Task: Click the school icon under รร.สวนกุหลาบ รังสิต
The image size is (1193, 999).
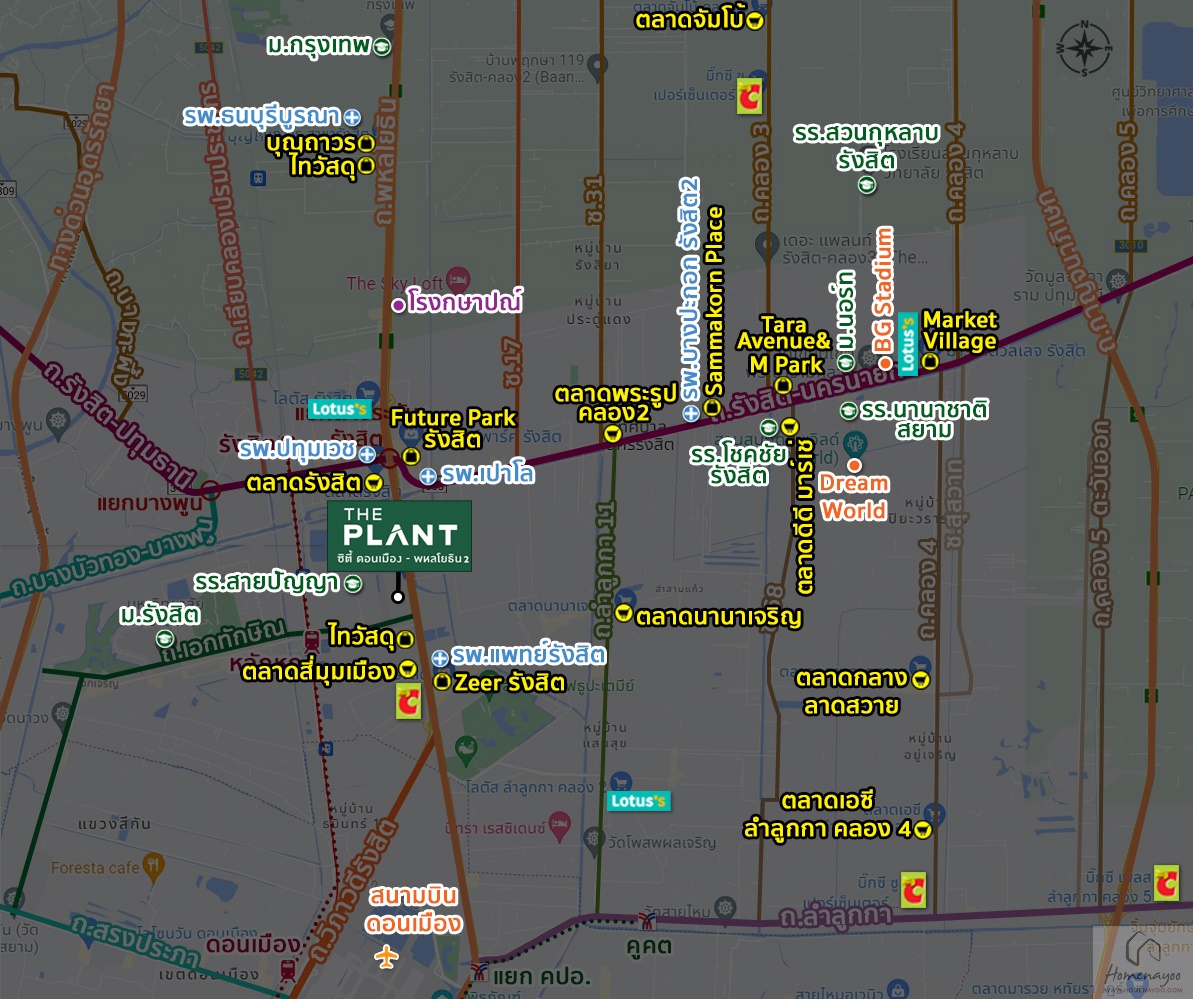Action: pyautogui.click(x=867, y=185)
